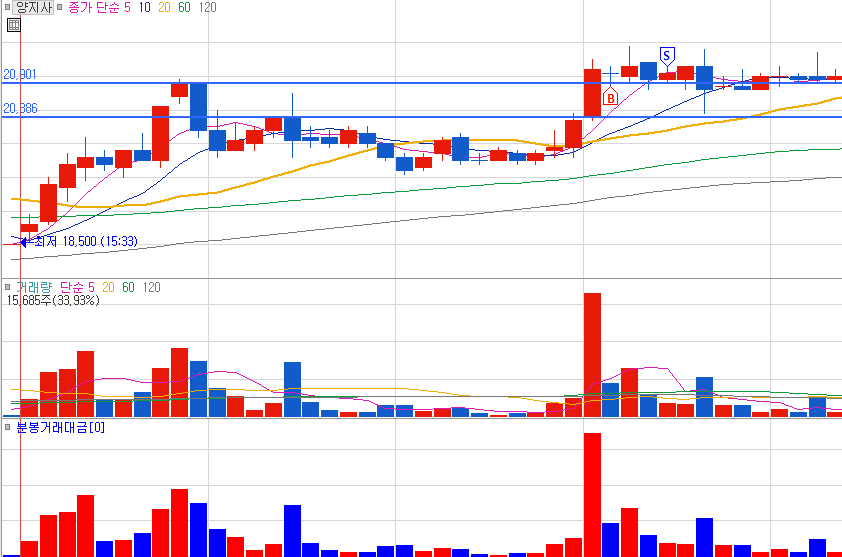Click the blue arrow at 최저 18,500
Screen dimensions: 842x557
[x=23, y=242]
